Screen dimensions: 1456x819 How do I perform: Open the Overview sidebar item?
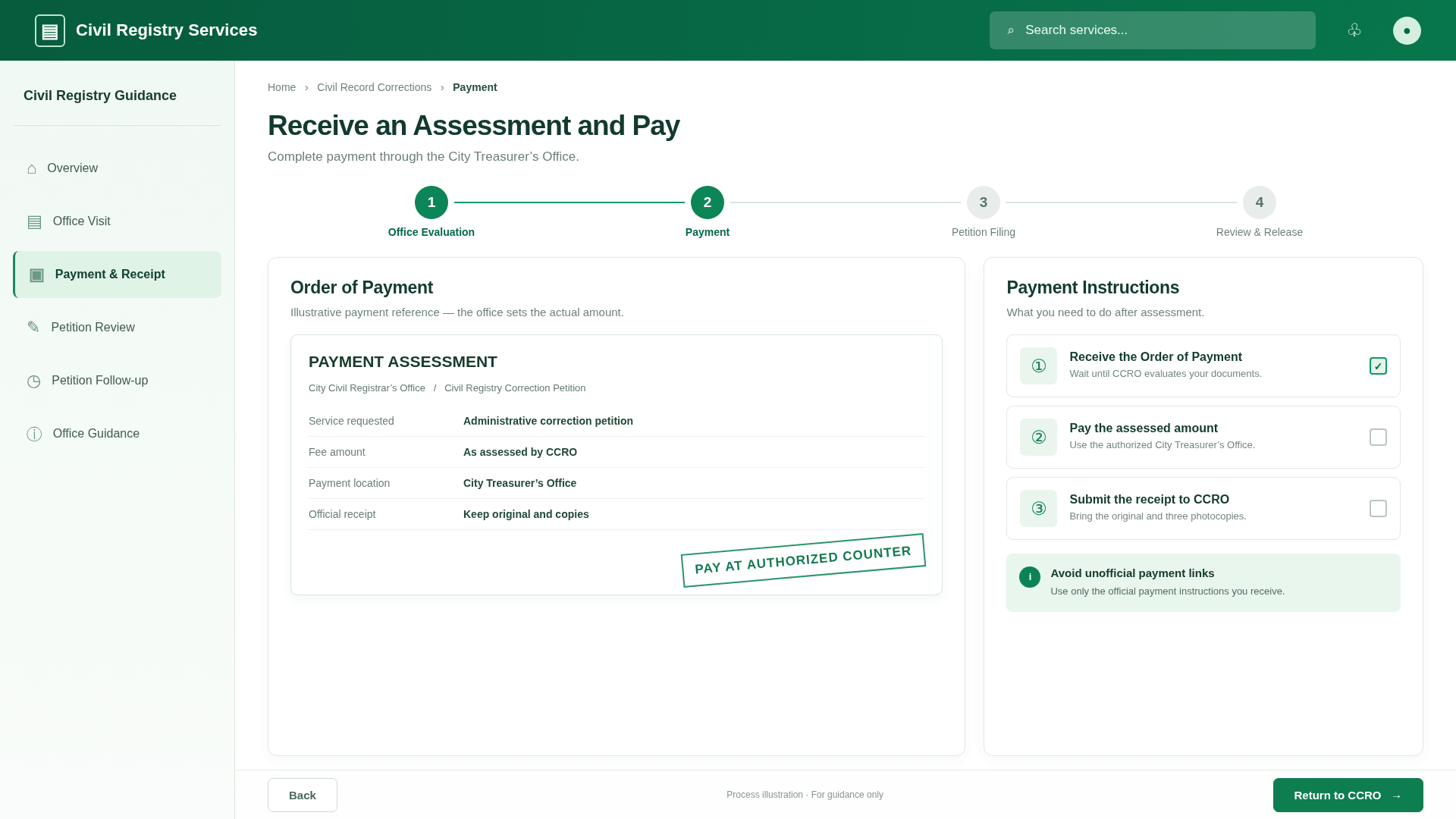pyautogui.click(x=117, y=168)
